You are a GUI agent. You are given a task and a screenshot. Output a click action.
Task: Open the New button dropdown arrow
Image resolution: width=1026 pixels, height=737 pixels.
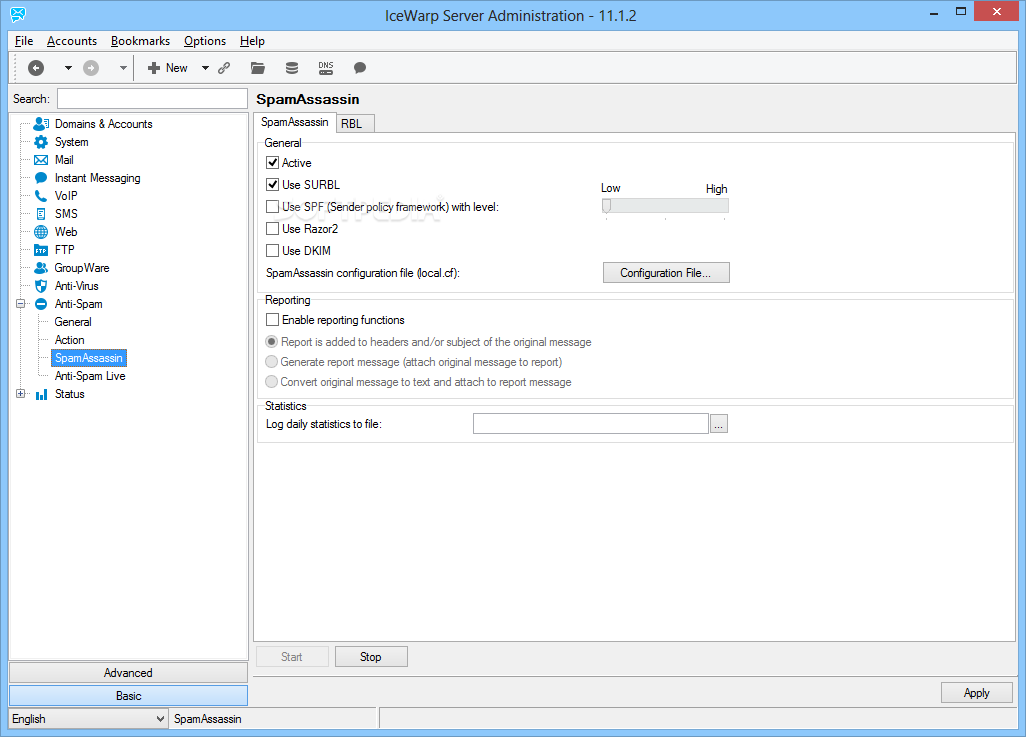(x=205, y=68)
